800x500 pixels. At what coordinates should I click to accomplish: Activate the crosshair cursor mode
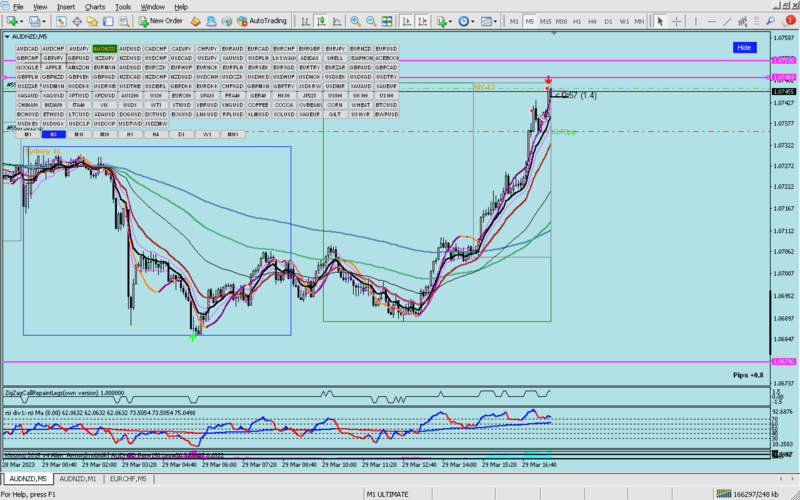(676, 21)
